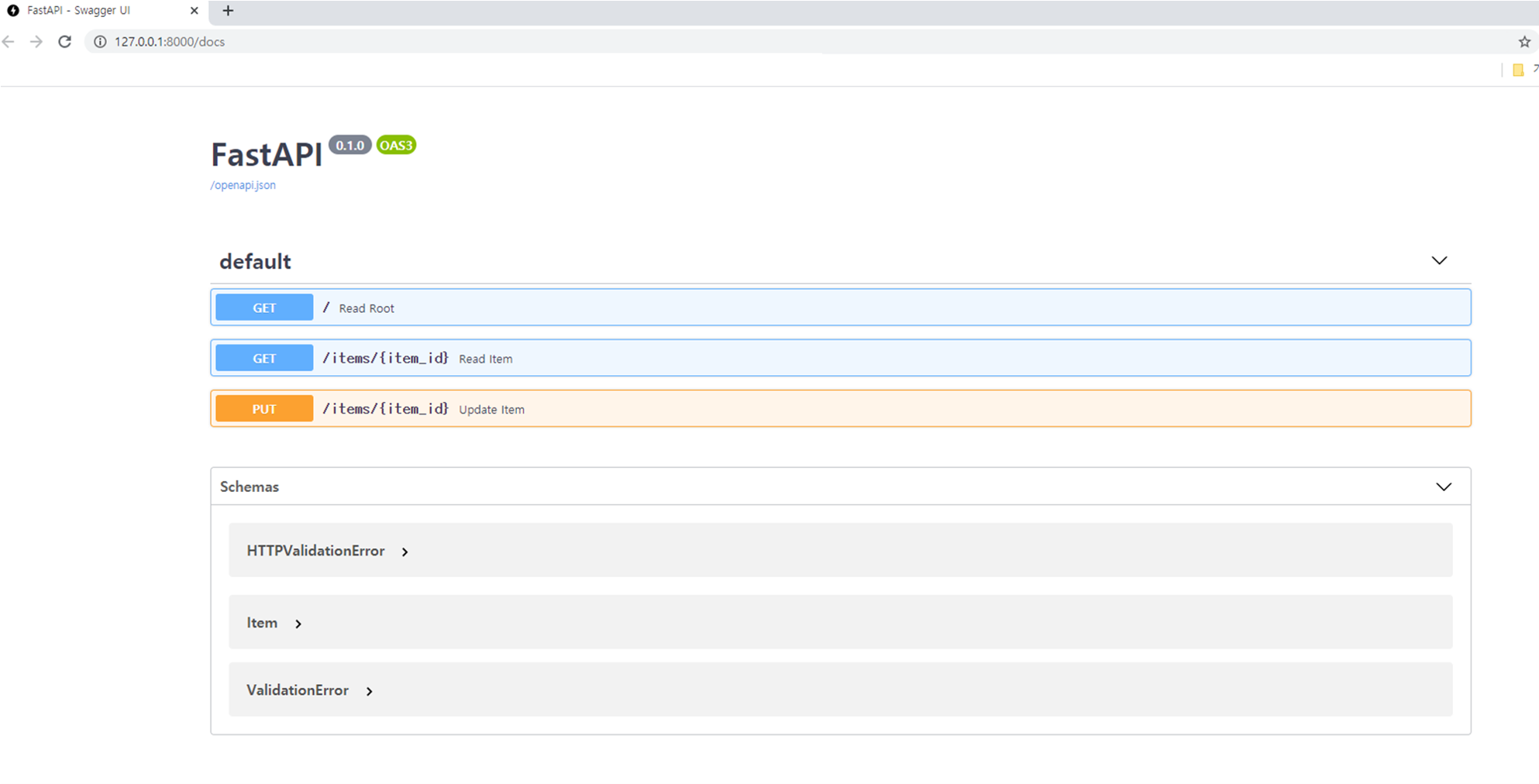The image size is (1539, 784).
Task: Click the 0.1.0 version badge
Action: click(x=349, y=145)
